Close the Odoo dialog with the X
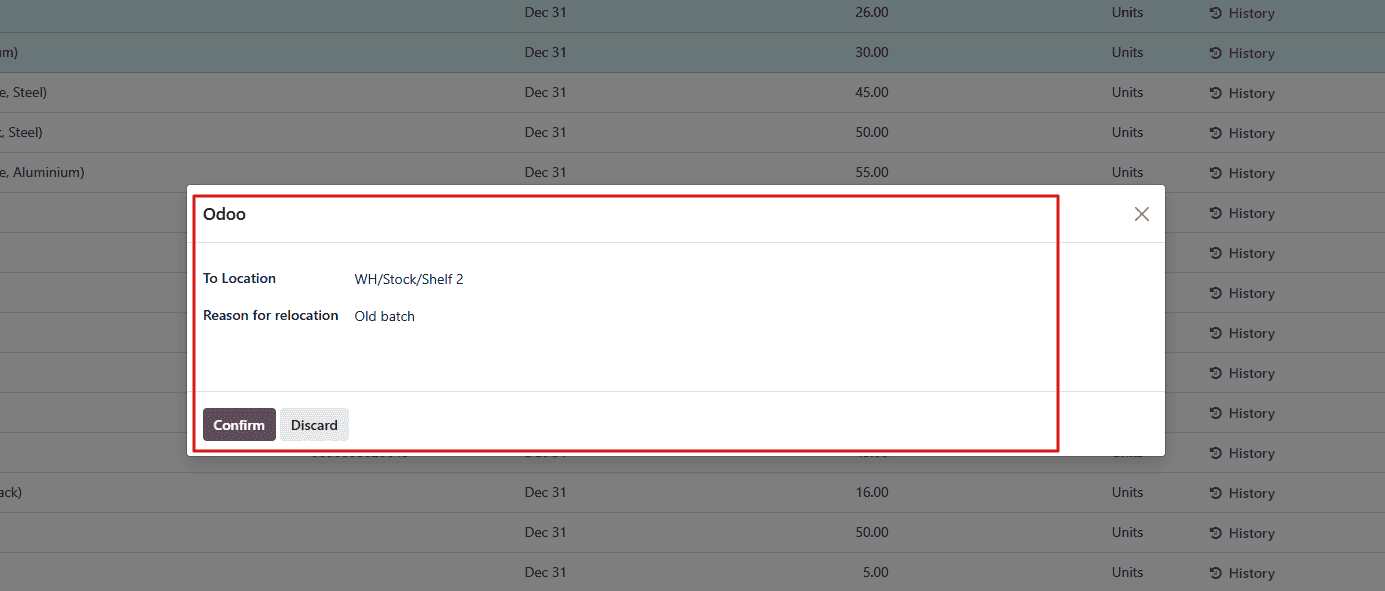Viewport: 1385px width, 591px height. click(x=1141, y=213)
